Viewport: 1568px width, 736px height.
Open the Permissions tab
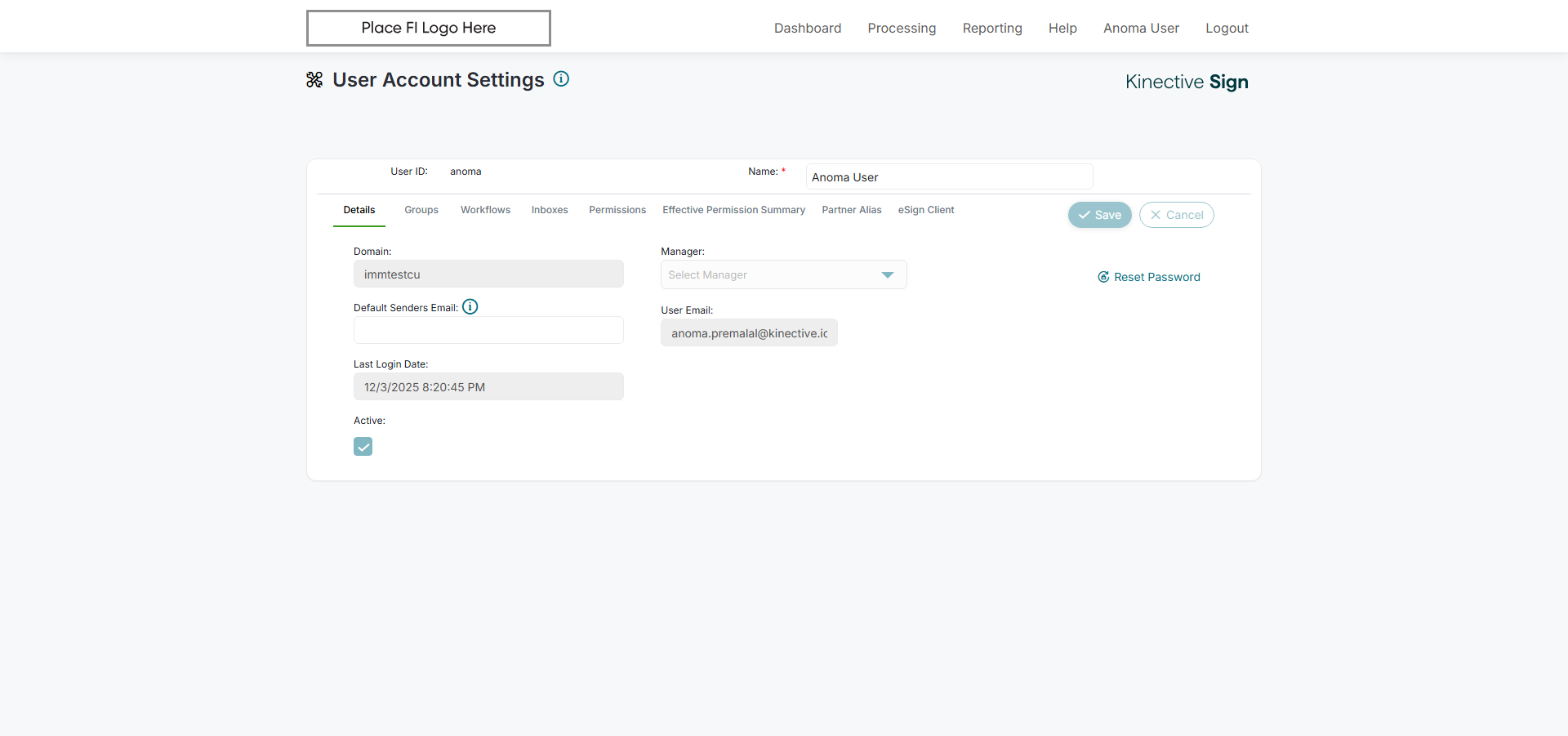coord(617,210)
